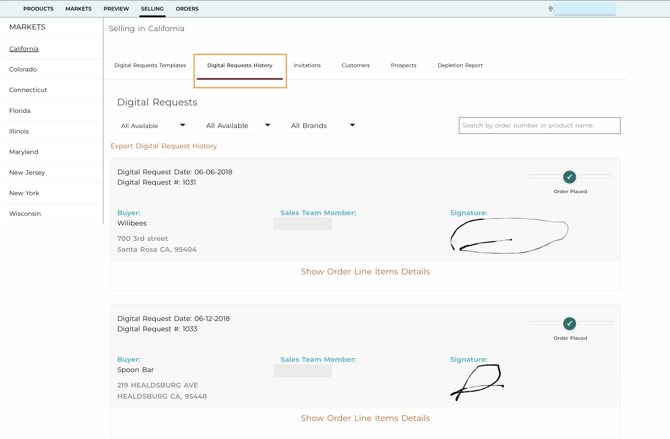
Task: Click Order Placed checkmark for request 1033
Action: pos(569,324)
